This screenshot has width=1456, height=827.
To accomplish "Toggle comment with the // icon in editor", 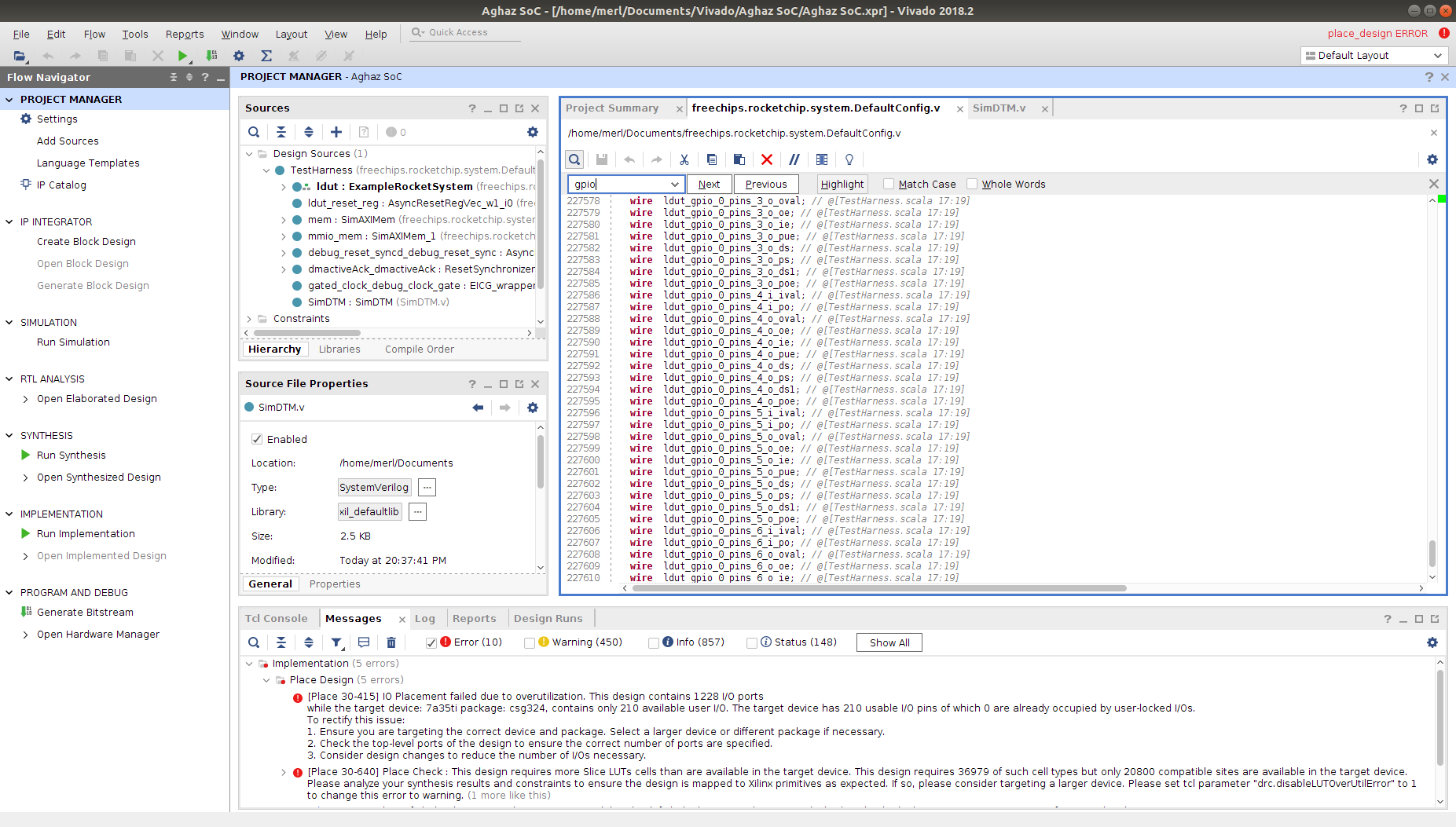I will [x=794, y=159].
